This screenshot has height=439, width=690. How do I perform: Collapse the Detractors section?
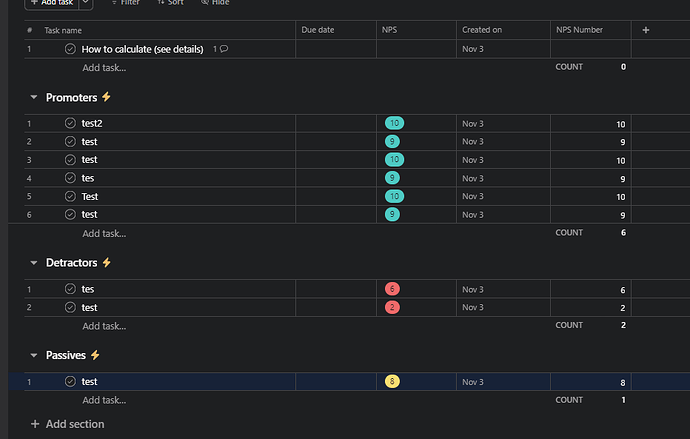[33, 263]
